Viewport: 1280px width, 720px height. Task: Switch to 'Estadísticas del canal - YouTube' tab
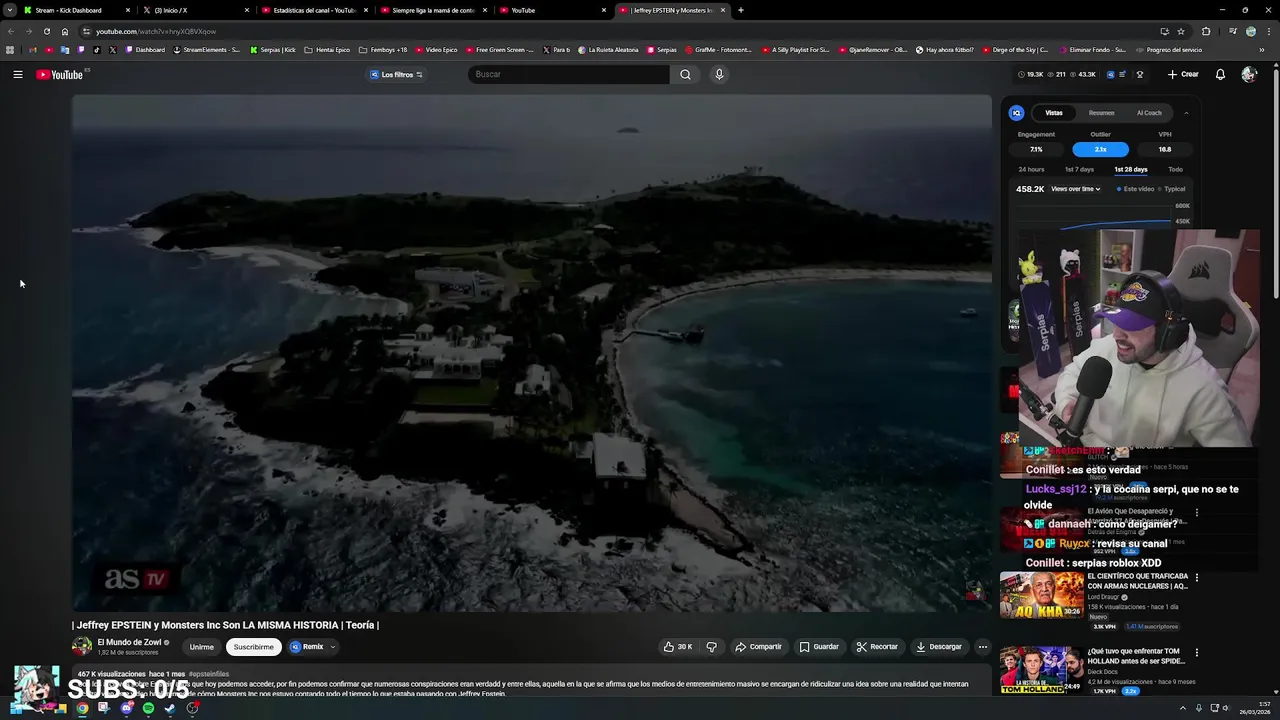click(x=315, y=10)
